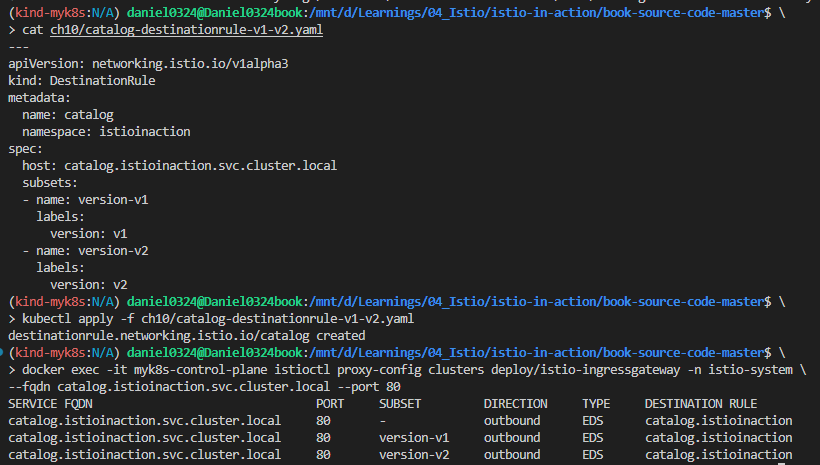Select the 'version: v1' line

point(88,234)
